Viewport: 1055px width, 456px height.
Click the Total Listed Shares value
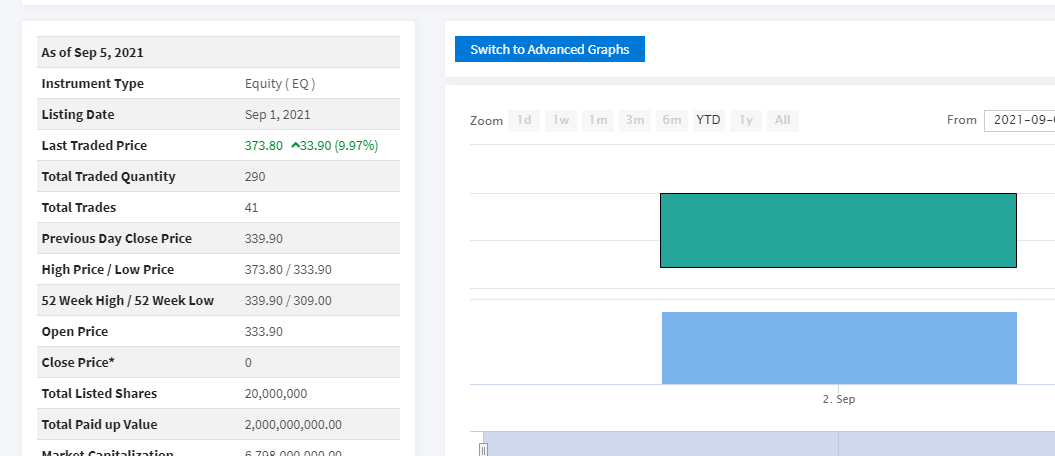point(276,394)
